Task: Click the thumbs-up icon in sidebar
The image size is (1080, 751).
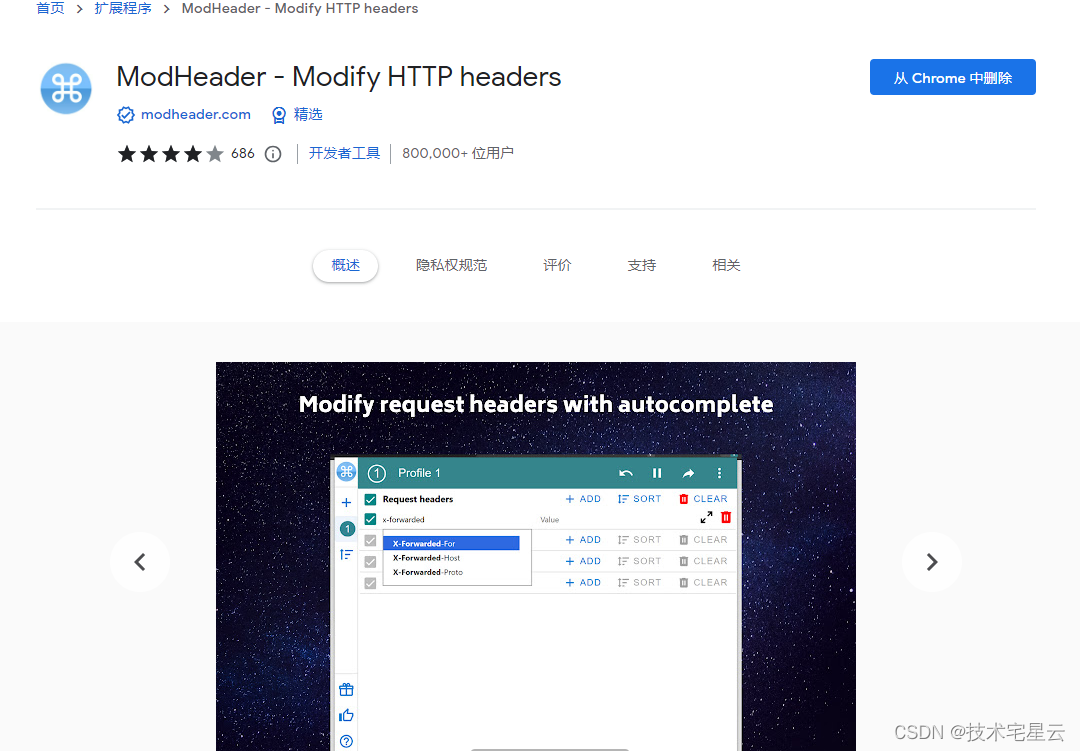Action: 346,715
